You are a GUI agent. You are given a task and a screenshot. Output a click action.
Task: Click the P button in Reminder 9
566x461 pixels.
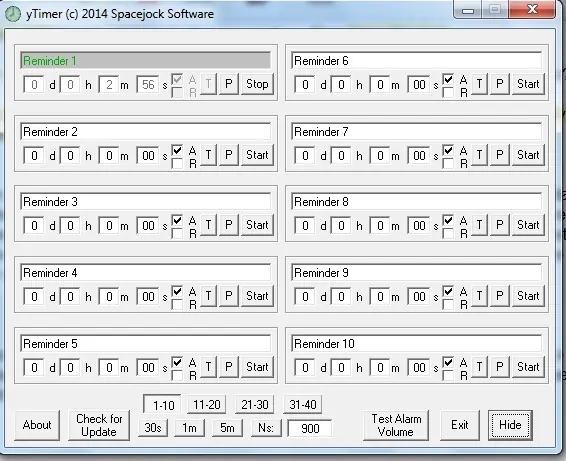pyautogui.click(x=500, y=296)
